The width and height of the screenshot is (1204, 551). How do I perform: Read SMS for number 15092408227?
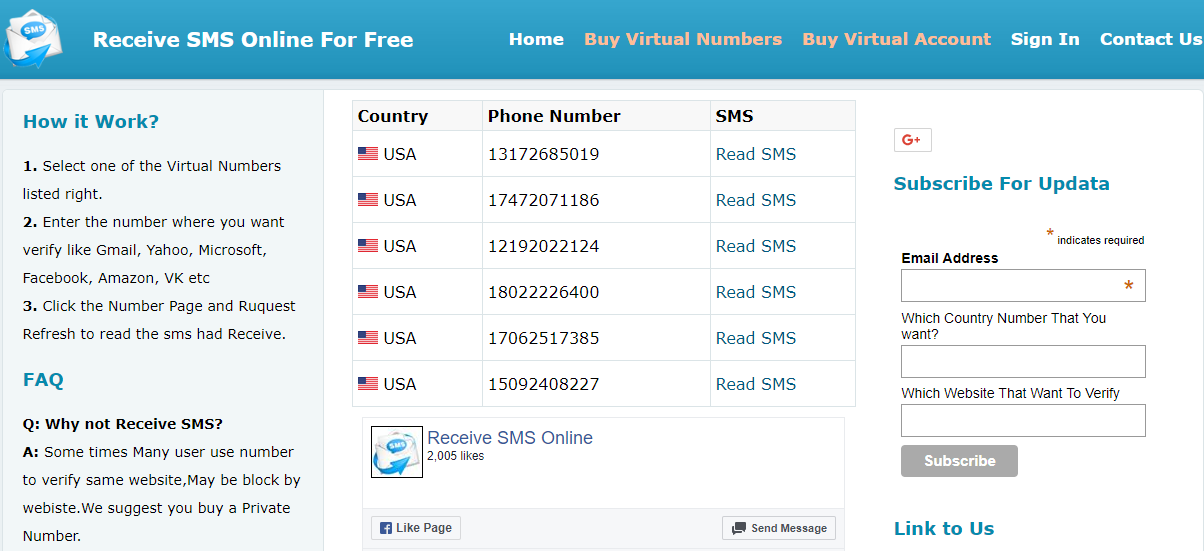coord(756,384)
